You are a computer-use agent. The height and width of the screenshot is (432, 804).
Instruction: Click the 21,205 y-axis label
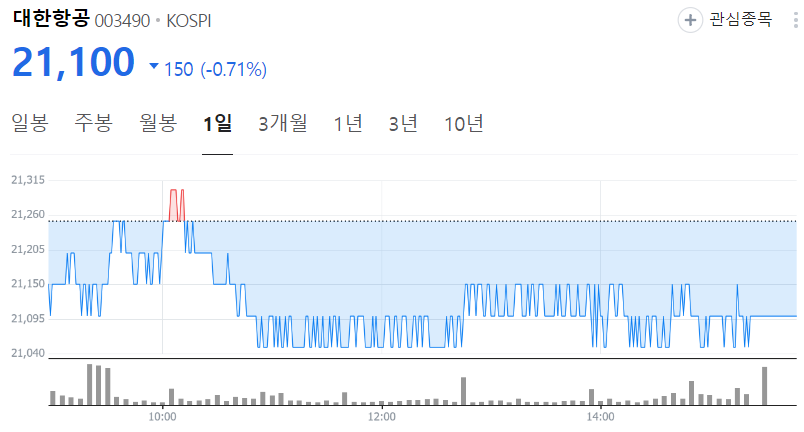tap(28, 250)
